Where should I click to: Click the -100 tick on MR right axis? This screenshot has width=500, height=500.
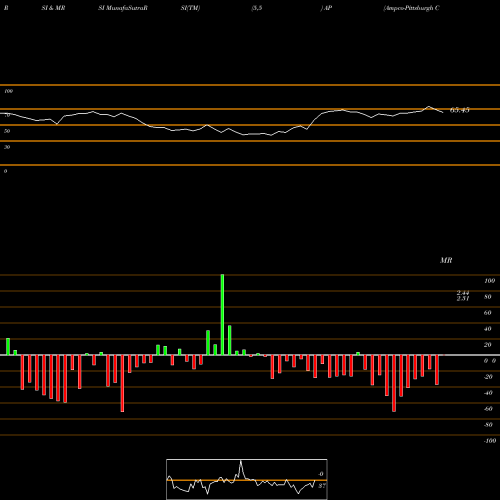click(x=489, y=441)
